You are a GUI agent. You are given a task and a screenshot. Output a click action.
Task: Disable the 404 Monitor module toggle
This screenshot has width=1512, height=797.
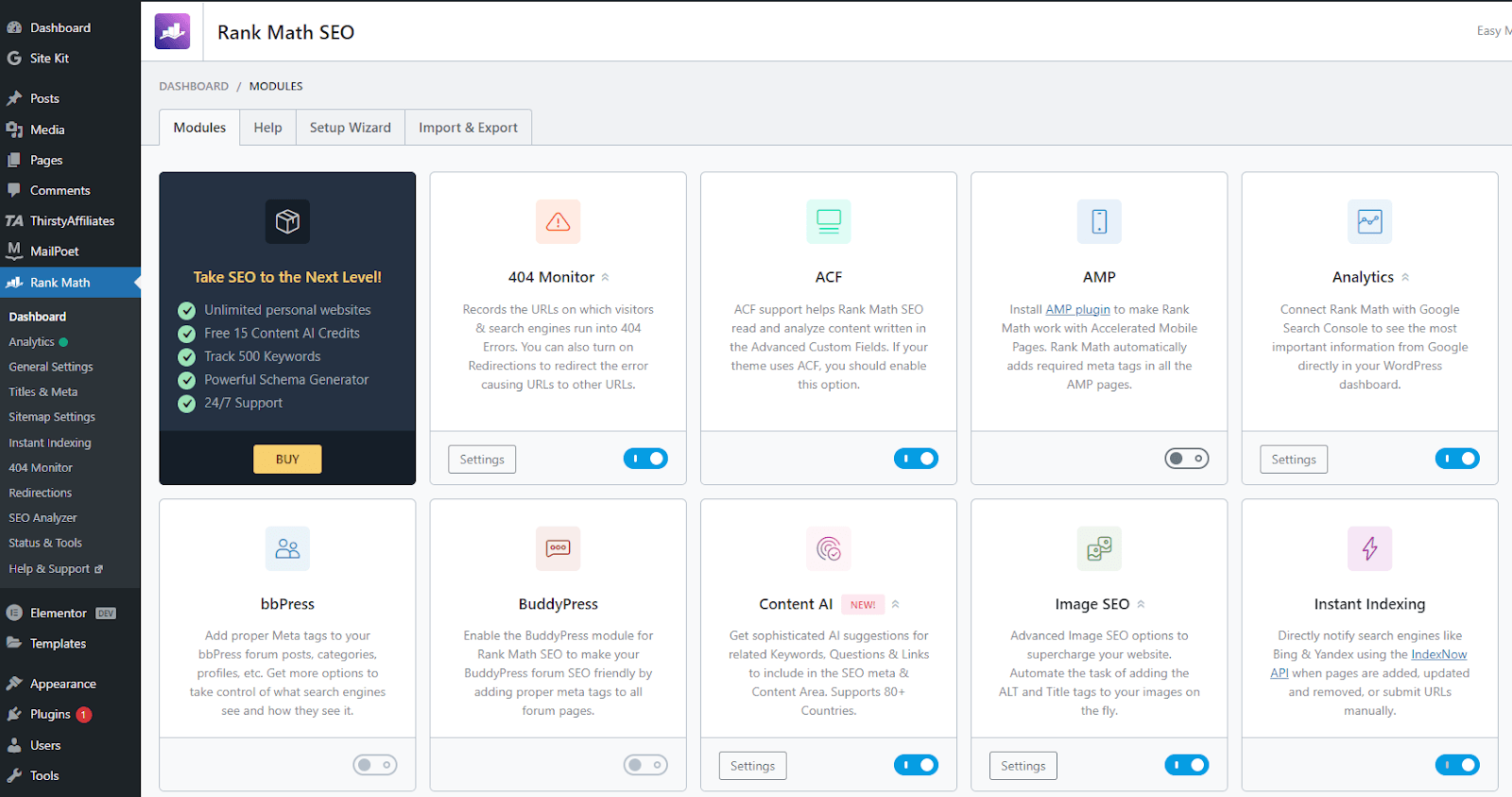[x=645, y=459]
